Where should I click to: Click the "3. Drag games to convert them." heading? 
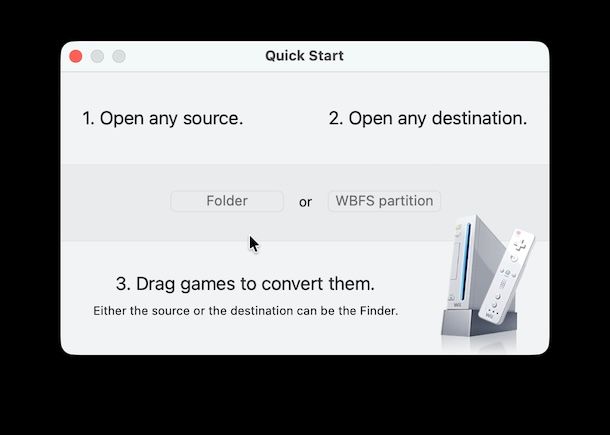246,283
